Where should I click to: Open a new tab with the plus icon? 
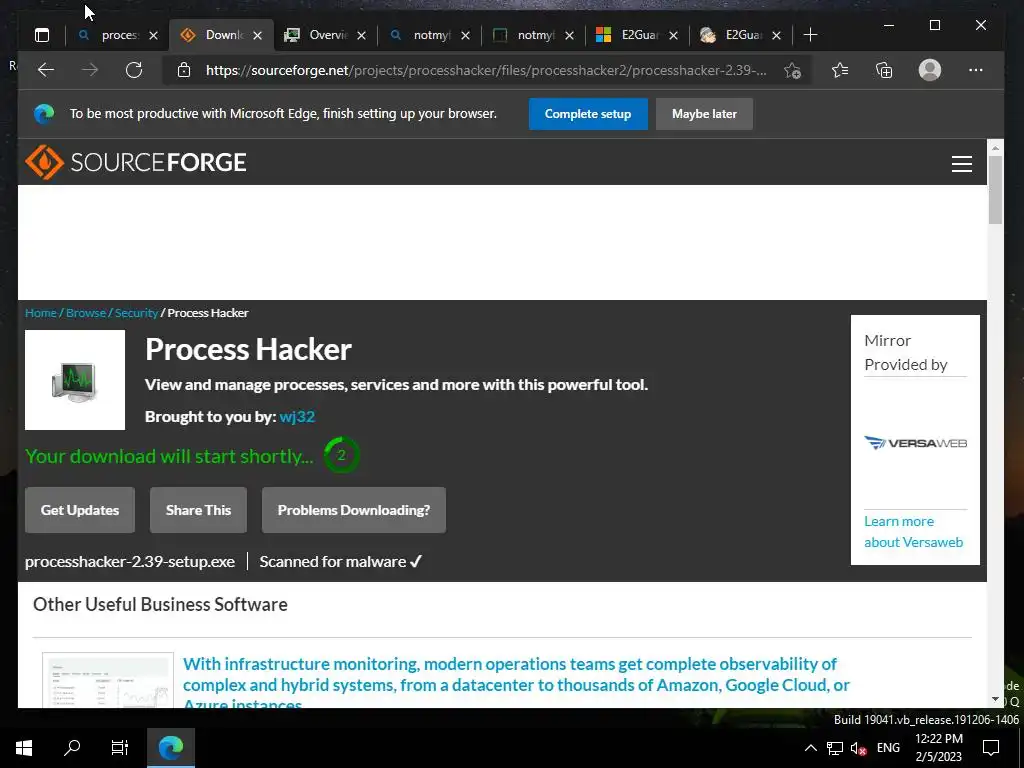coord(810,35)
